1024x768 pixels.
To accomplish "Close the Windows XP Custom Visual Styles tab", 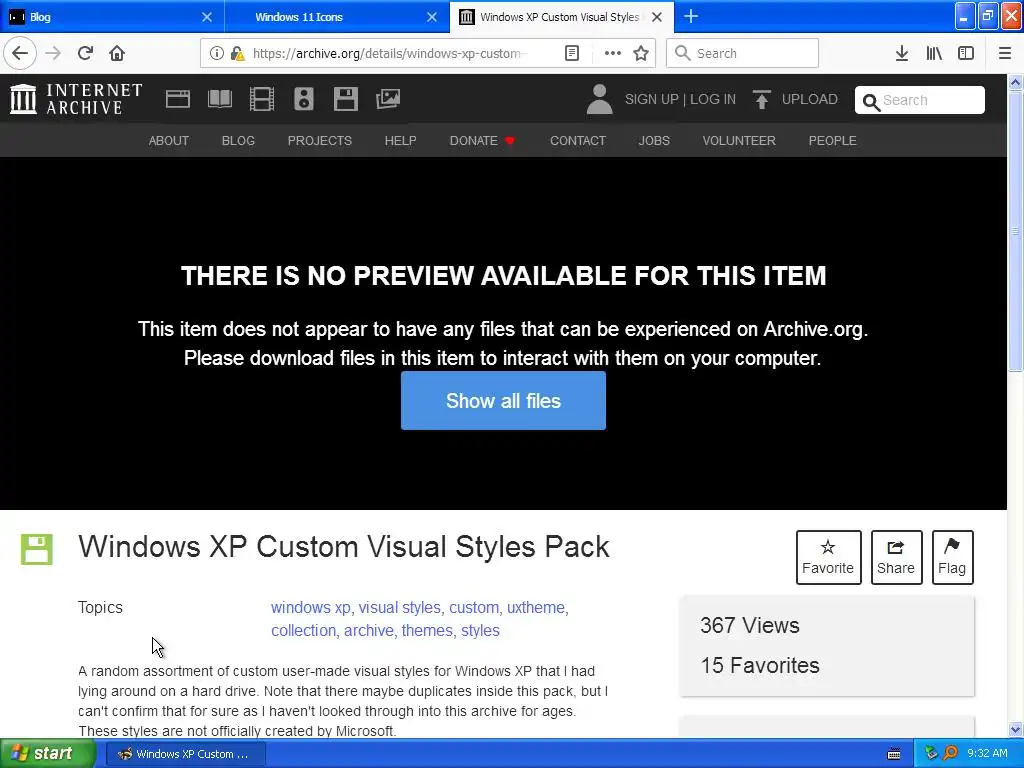I will 657,17.
